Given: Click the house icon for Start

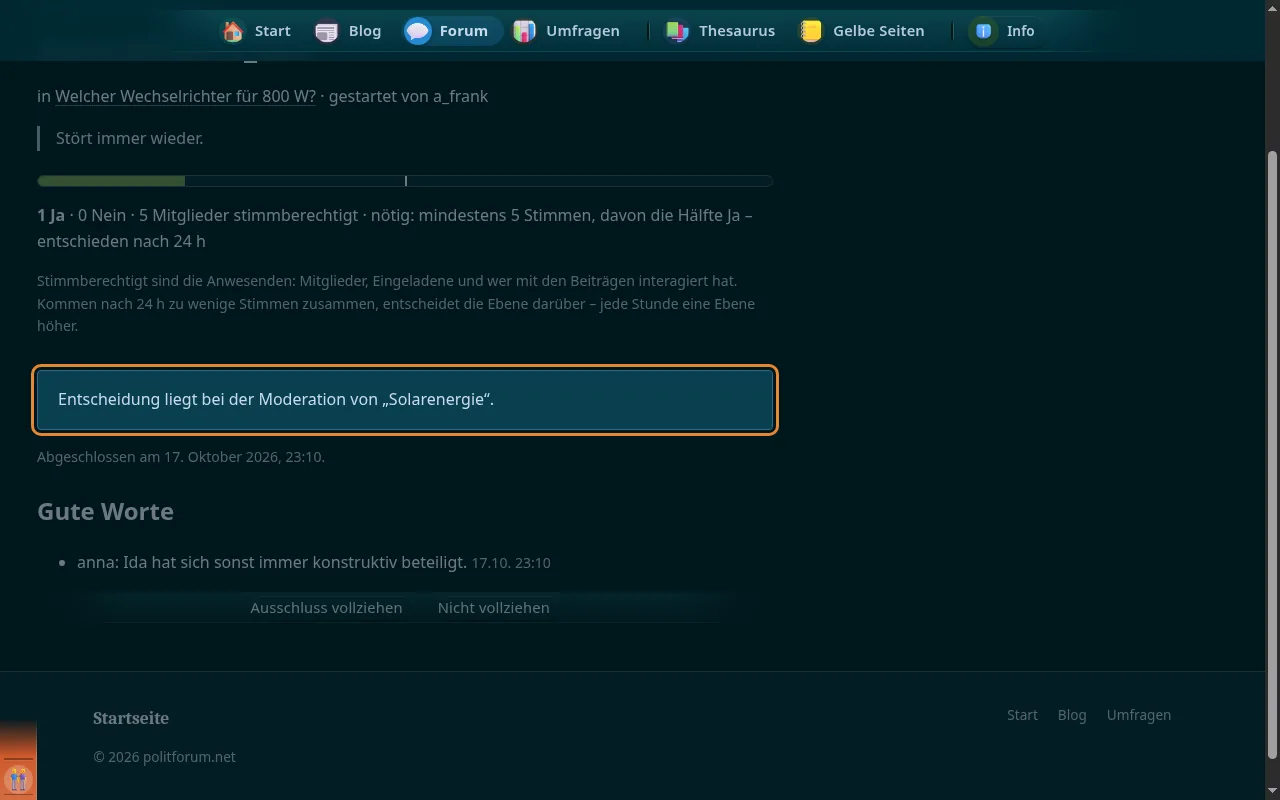Looking at the screenshot, I should [233, 31].
